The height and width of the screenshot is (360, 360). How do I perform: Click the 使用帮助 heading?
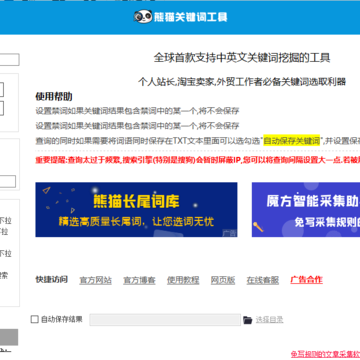(x=54, y=97)
